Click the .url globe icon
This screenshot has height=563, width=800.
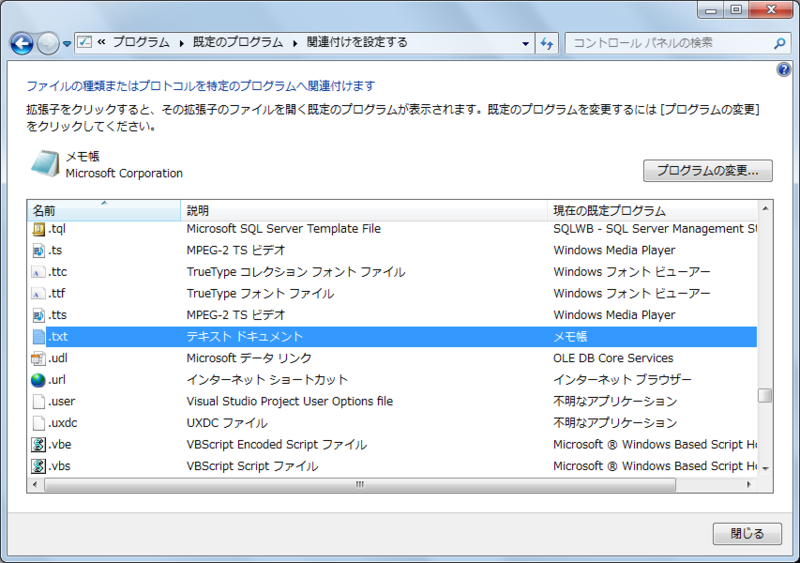[x=38, y=380]
